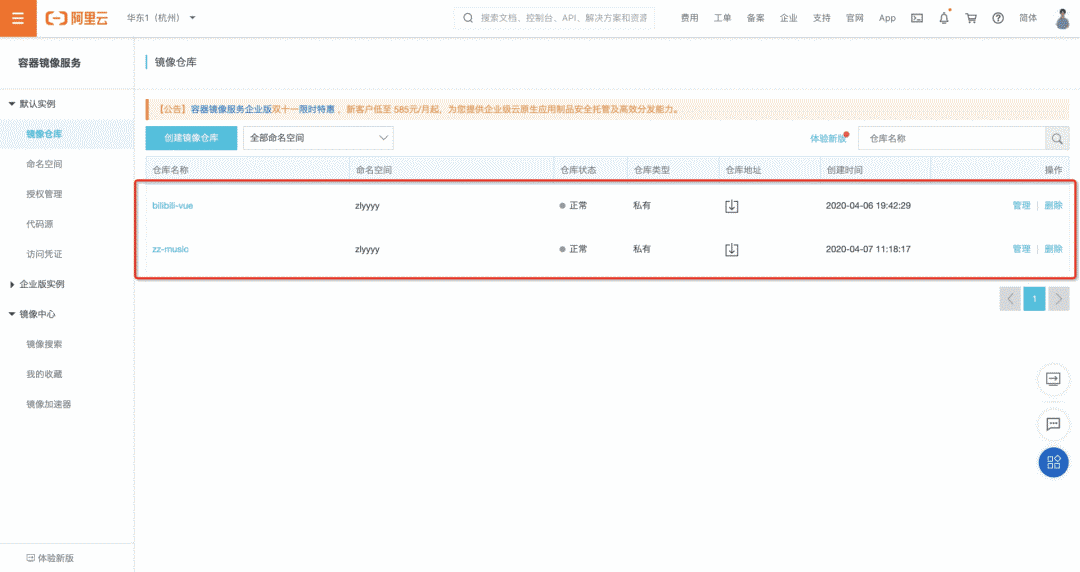Click 体验新版 link near search
Screen dimensions: 1080x572
click(x=828, y=139)
